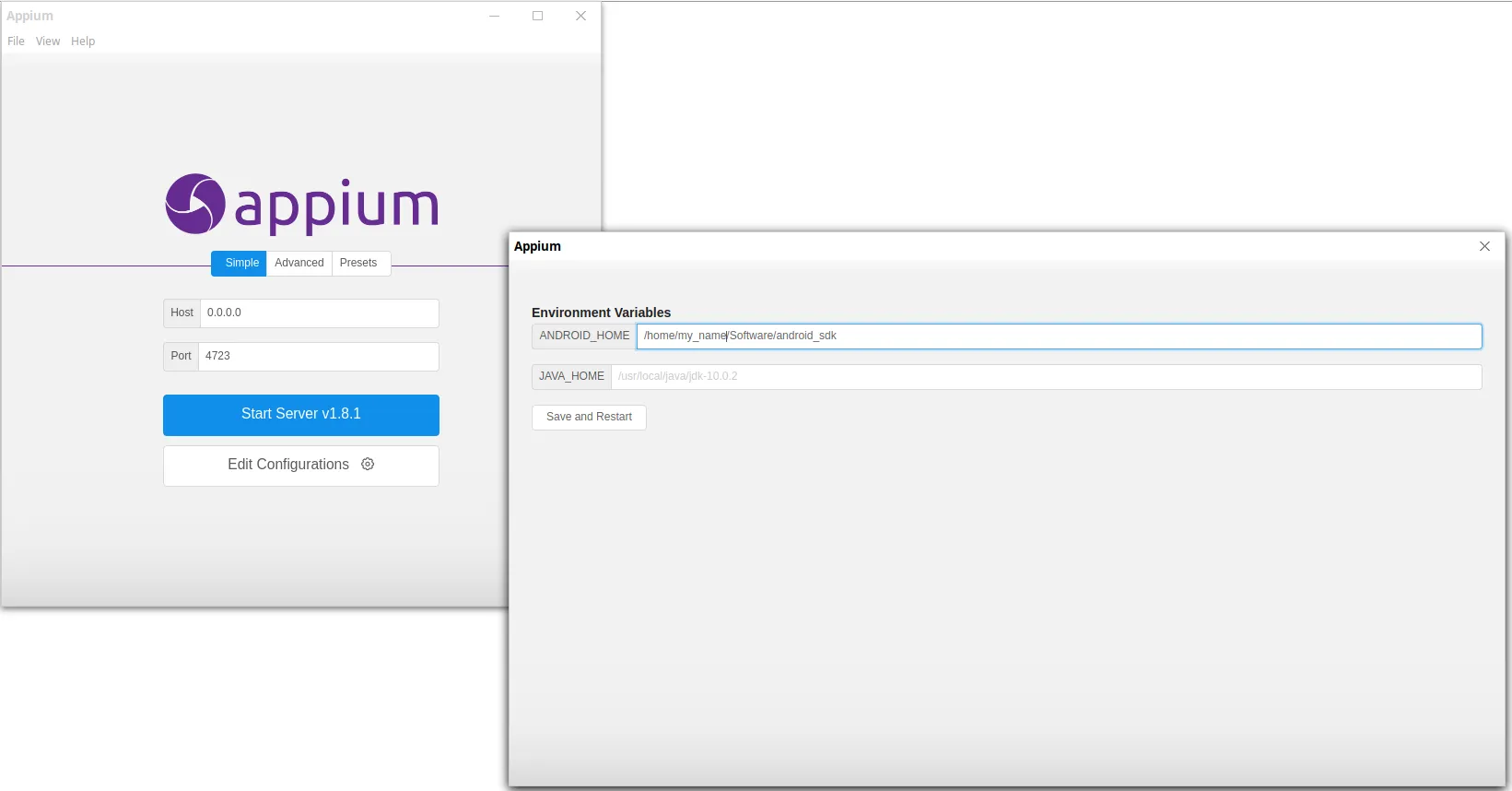Click the Port label
The image size is (1512, 791).
181,357
